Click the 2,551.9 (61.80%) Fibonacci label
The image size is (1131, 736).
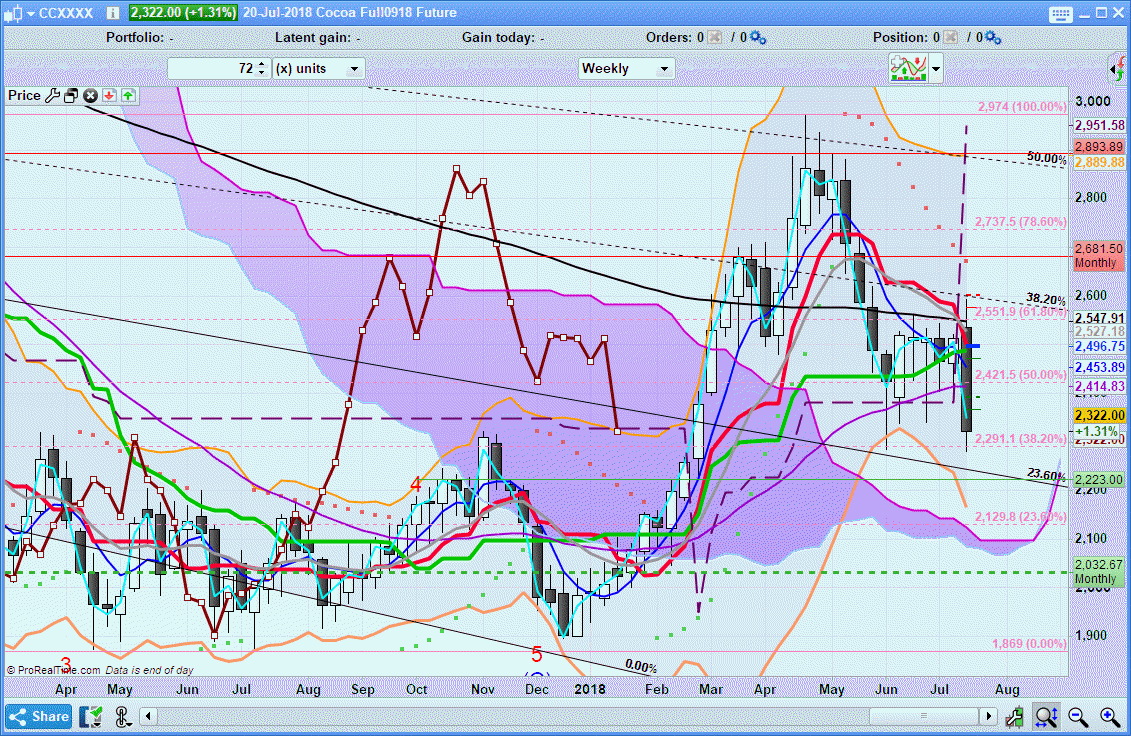pyautogui.click(x=1020, y=312)
